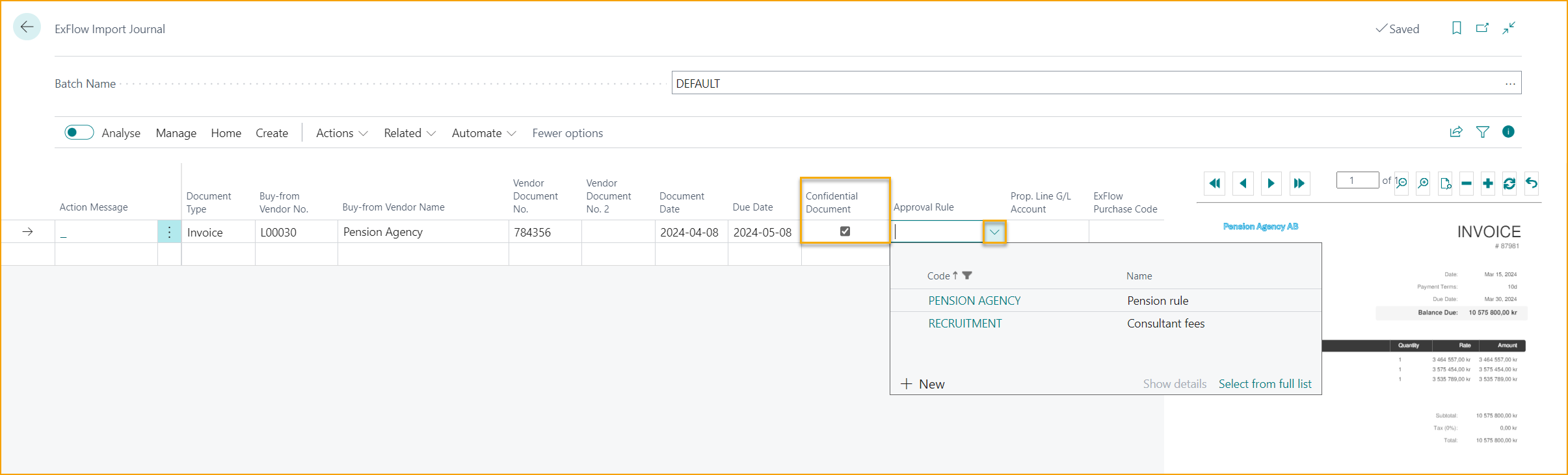Jump to first page in PDF viewer
This screenshot has height=475, width=1568.
[x=1214, y=183]
